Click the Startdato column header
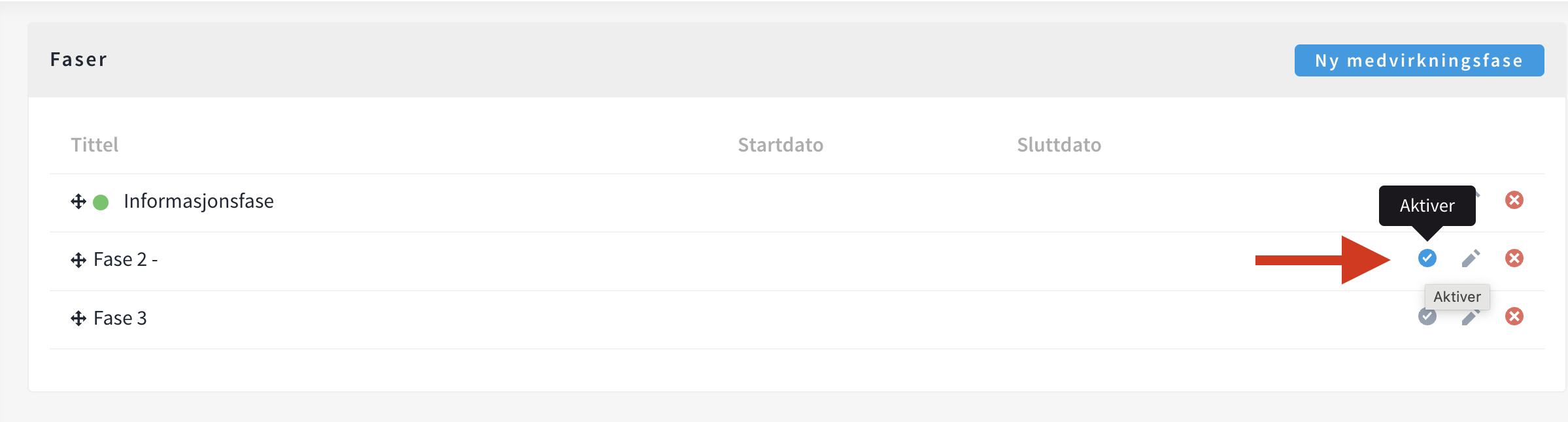The image size is (1568, 422). click(780, 144)
